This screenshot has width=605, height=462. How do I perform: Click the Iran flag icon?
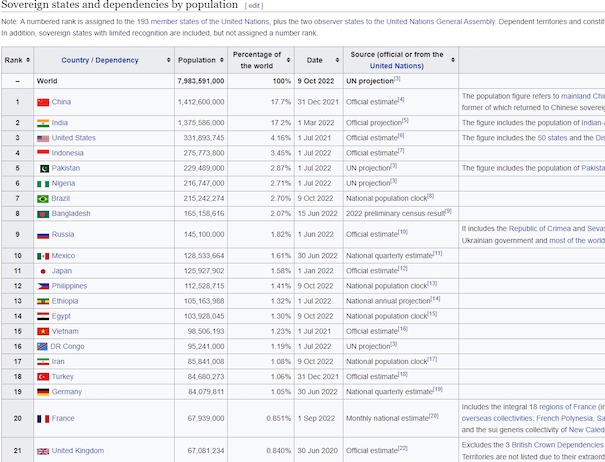43,362
